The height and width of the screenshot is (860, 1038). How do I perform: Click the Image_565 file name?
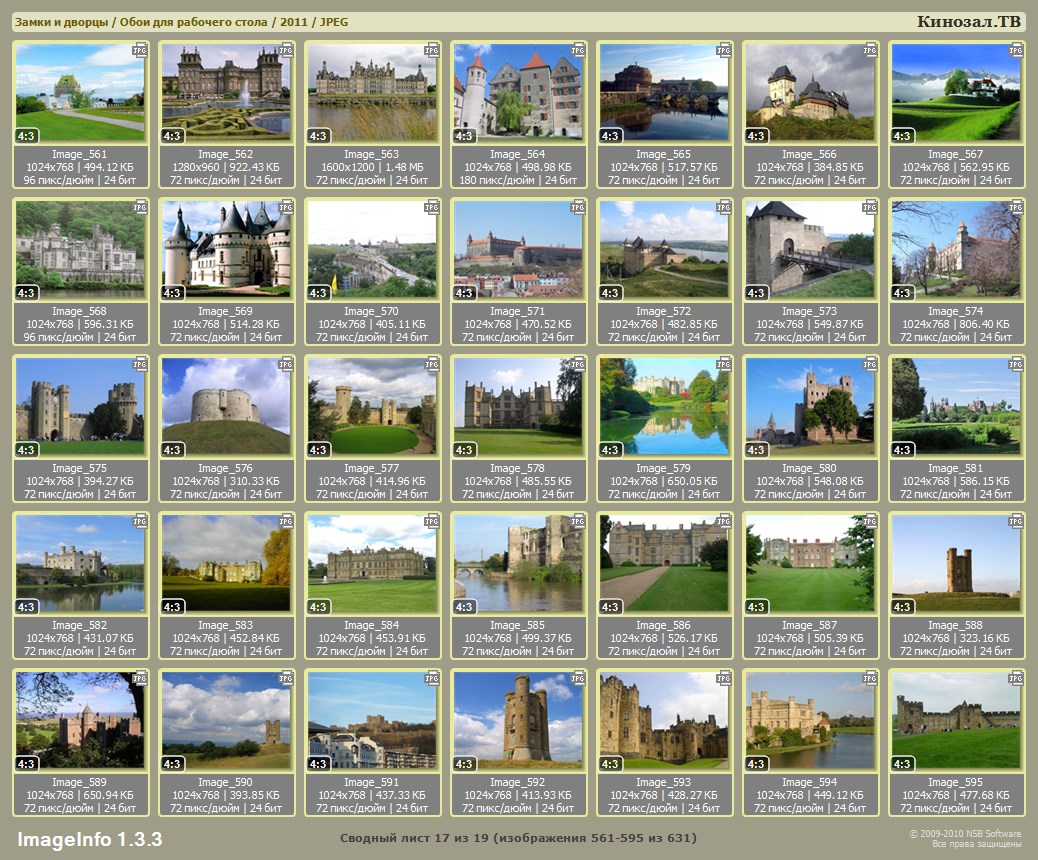click(x=663, y=154)
